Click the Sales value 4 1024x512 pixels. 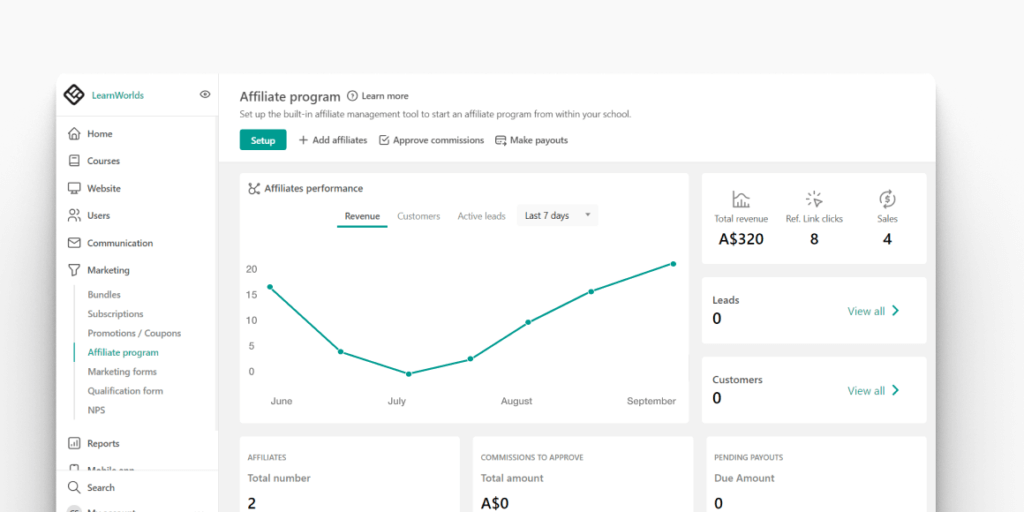(x=888, y=239)
